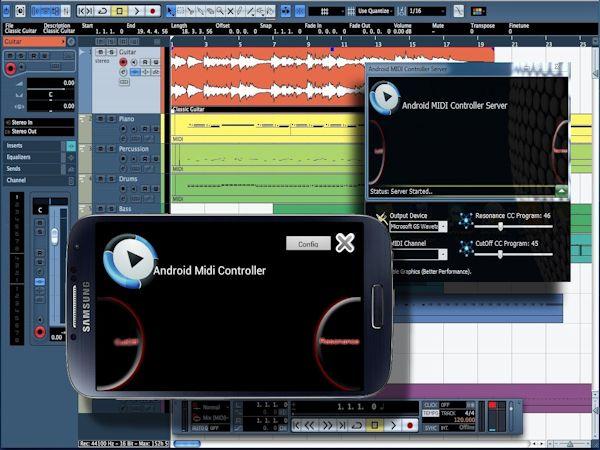The width and height of the screenshot is (600, 450).
Task: Open the Constrain Delay Compensation icon
Action: (x=20, y=11)
